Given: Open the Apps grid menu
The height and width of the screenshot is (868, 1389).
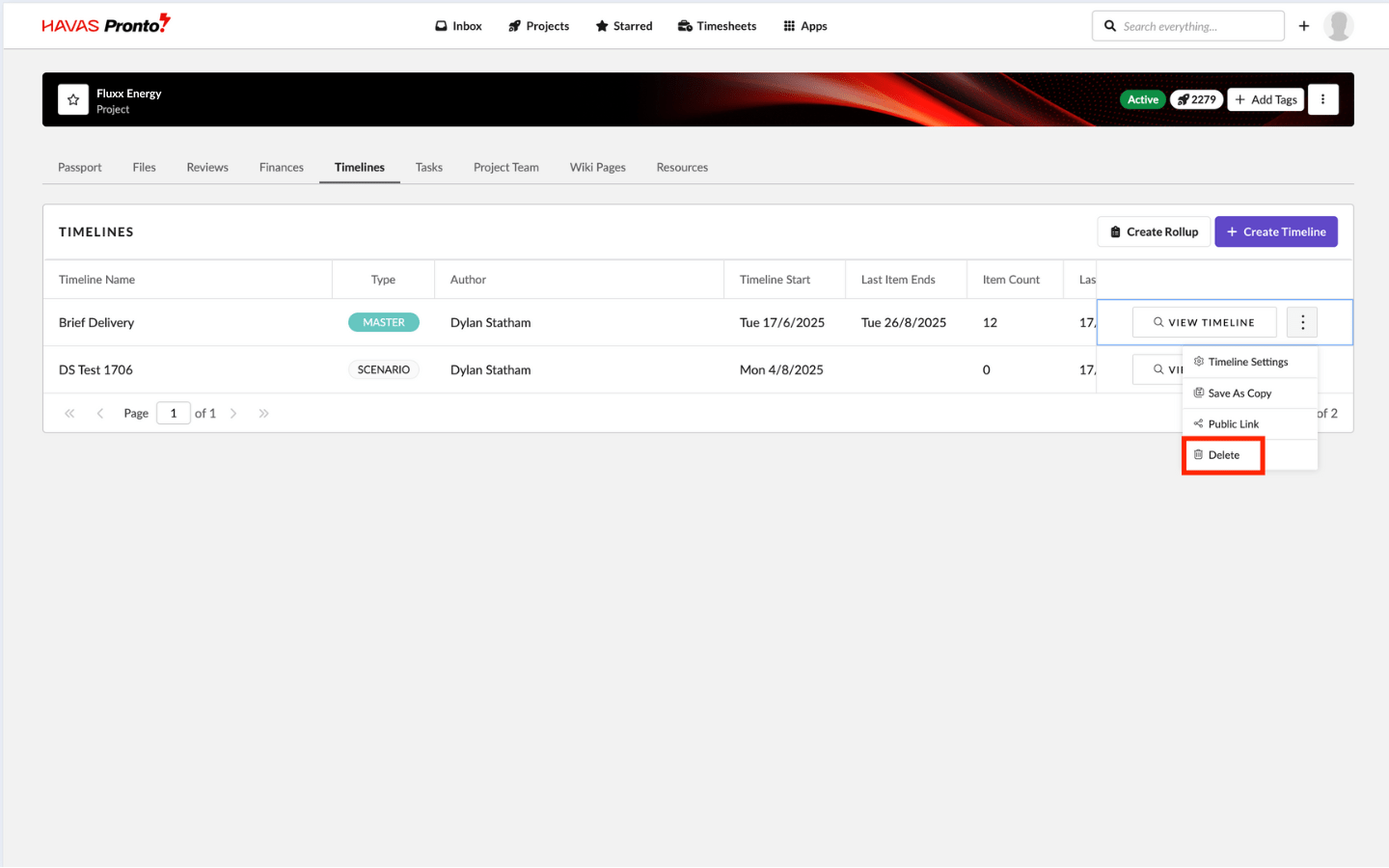Looking at the screenshot, I should click(x=805, y=26).
